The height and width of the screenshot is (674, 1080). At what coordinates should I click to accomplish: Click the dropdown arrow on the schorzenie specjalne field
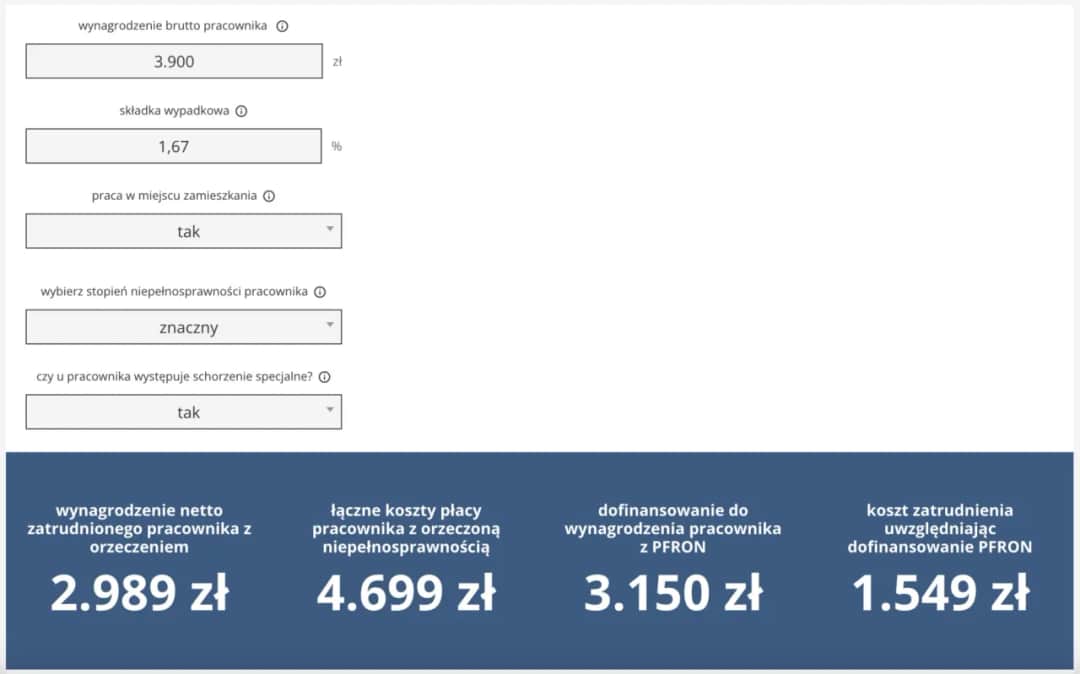pos(330,411)
